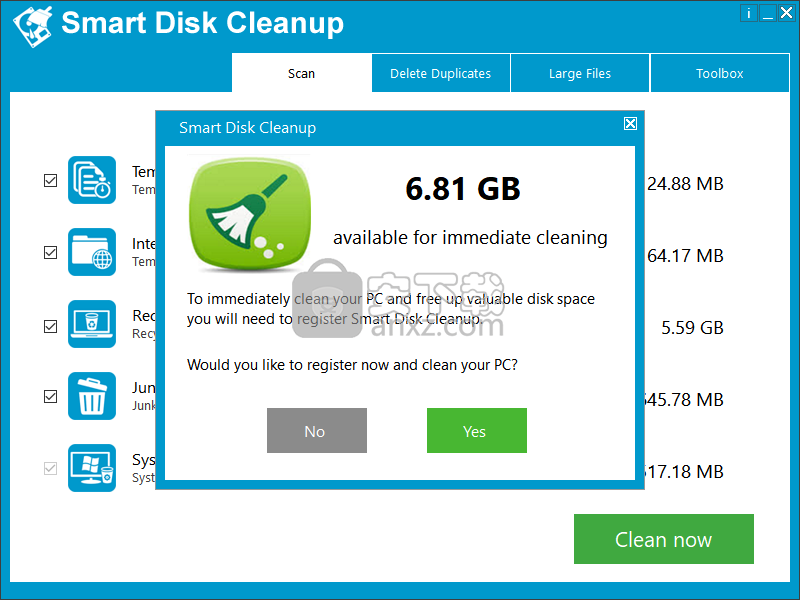Uncheck the Temporary files checkbox
This screenshot has width=800, height=600.
50,181
